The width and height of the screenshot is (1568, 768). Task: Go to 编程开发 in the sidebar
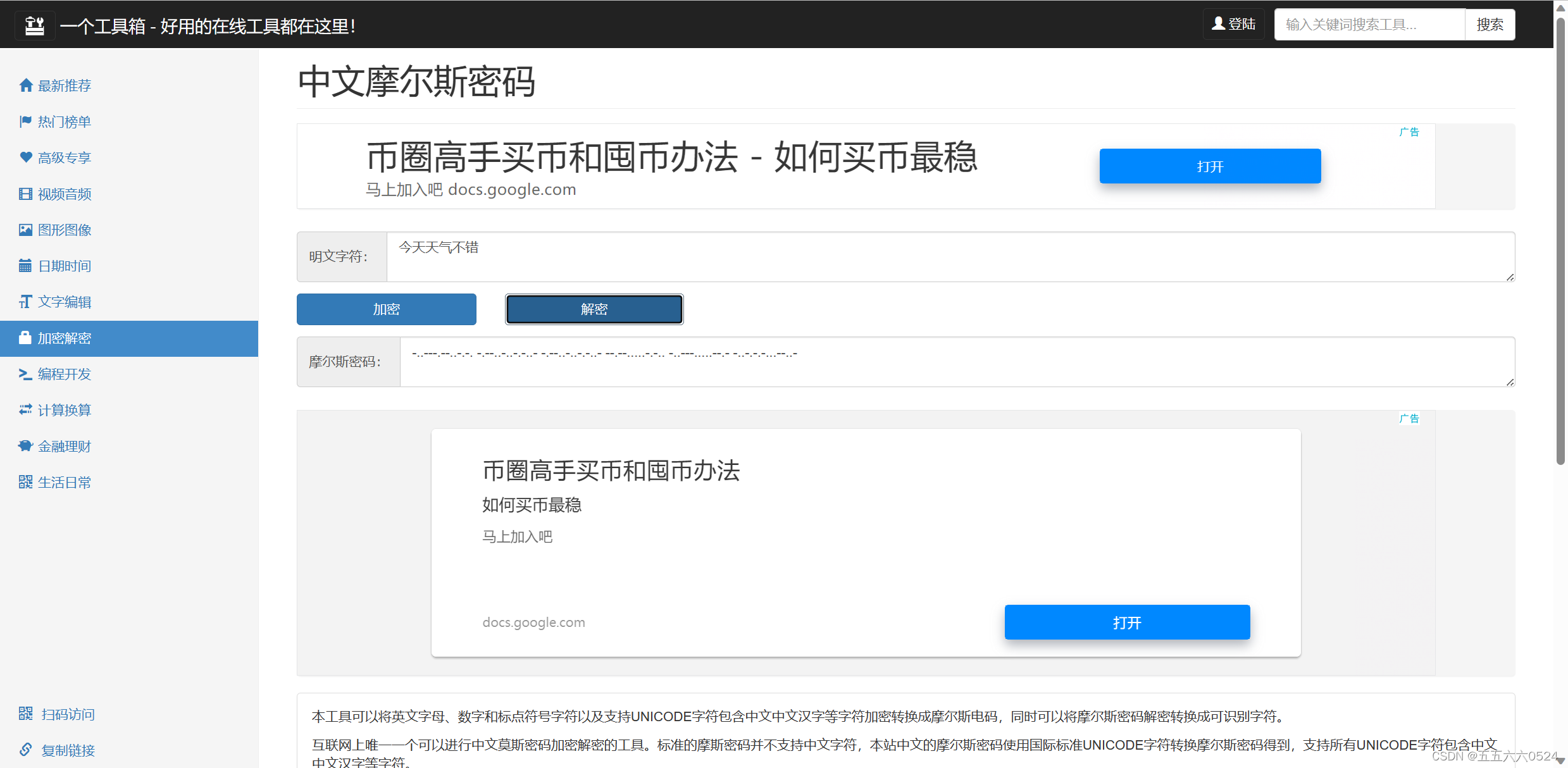coord(64,374)
